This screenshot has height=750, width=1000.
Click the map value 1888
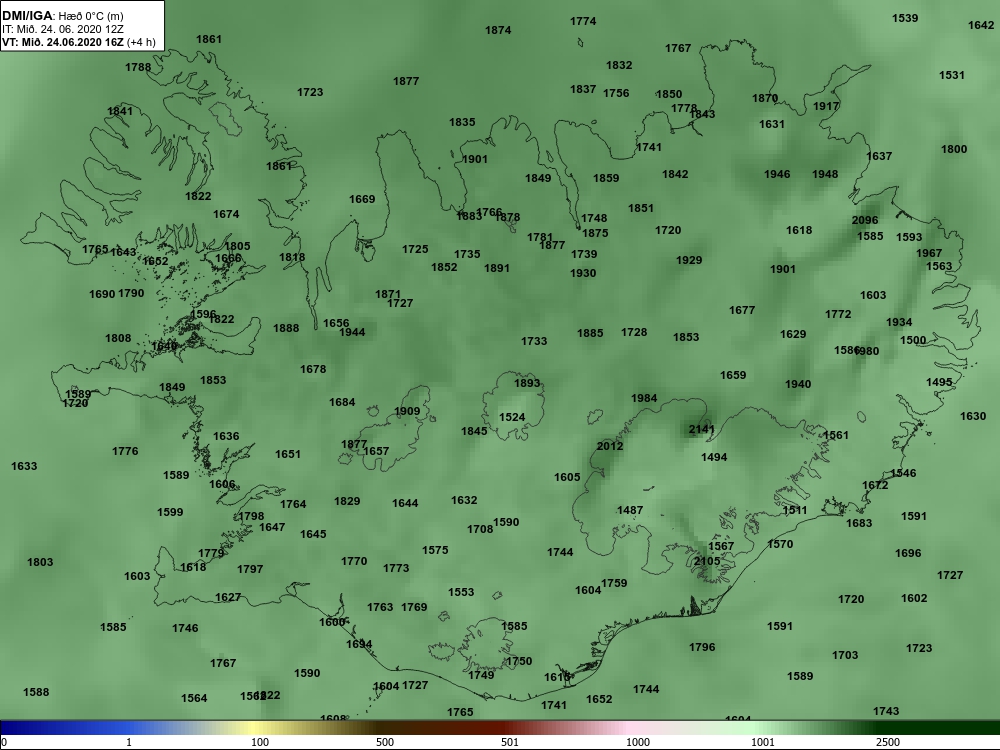click(286, 328)
